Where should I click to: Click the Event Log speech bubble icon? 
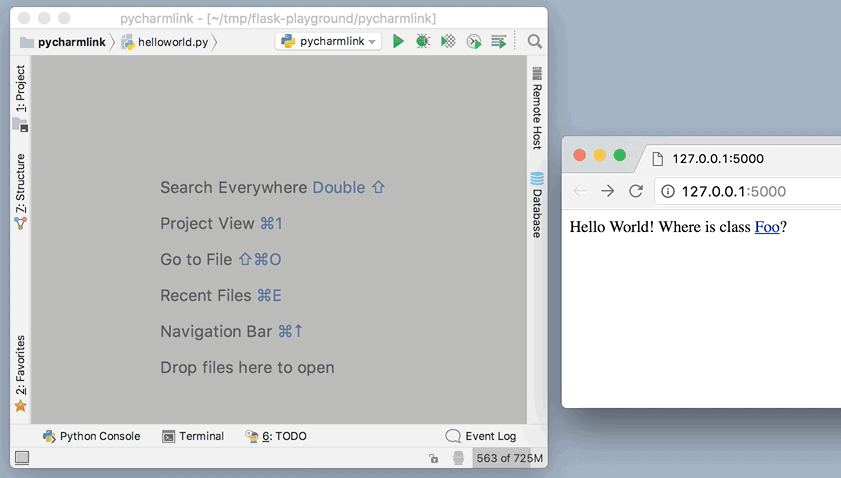453,436
